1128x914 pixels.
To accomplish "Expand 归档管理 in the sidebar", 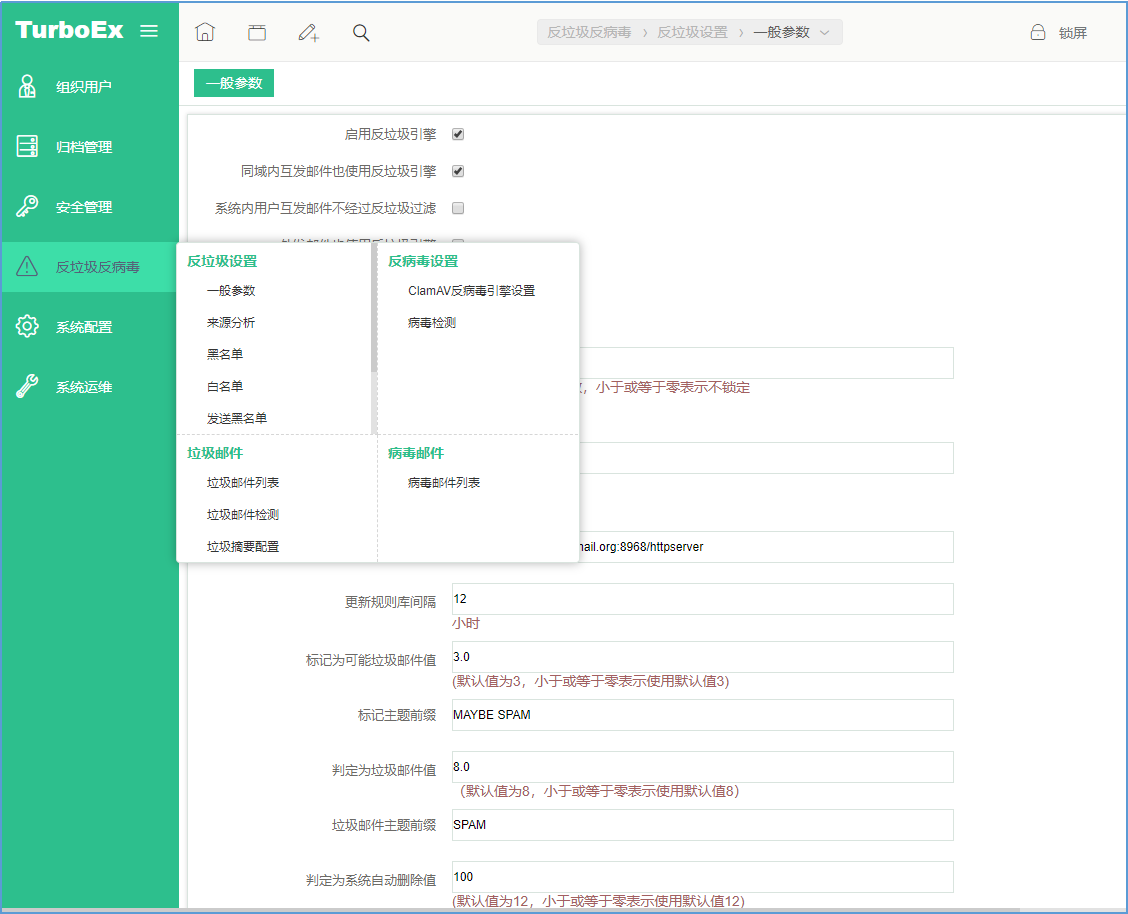I will tap(84, 147).
